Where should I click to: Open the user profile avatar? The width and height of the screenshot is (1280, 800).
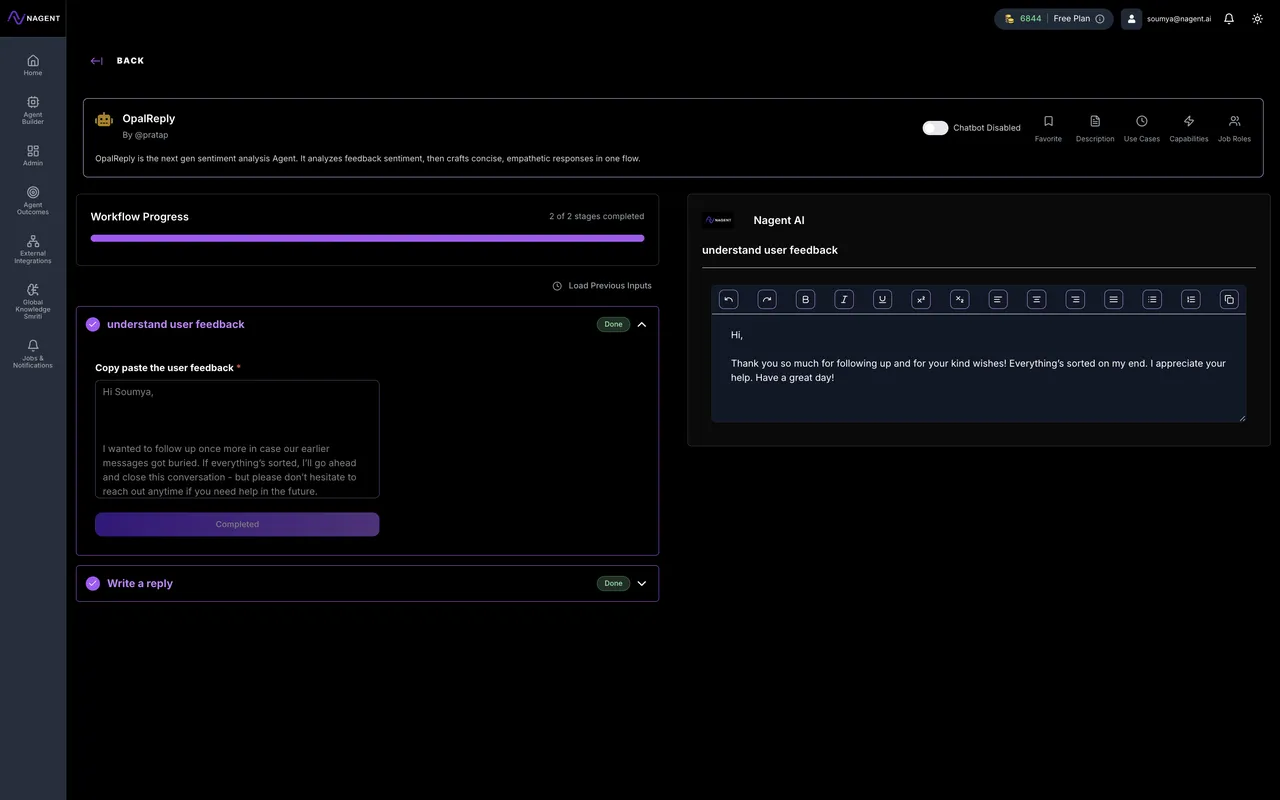tap(1131, 19)
